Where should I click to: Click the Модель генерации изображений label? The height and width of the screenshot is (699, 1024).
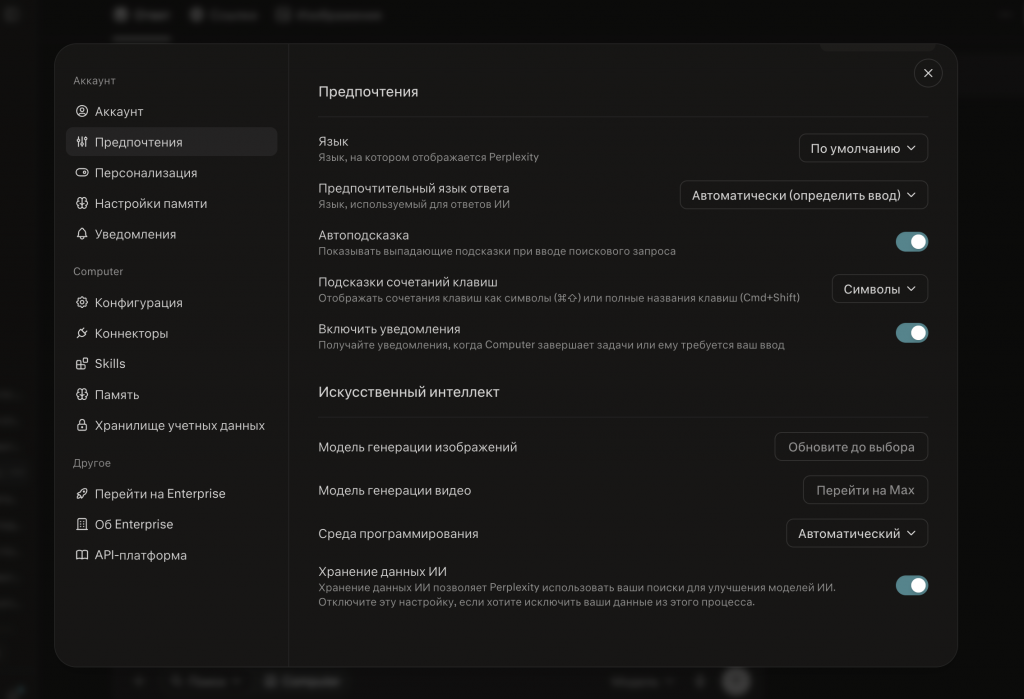[x=418, y=447]
